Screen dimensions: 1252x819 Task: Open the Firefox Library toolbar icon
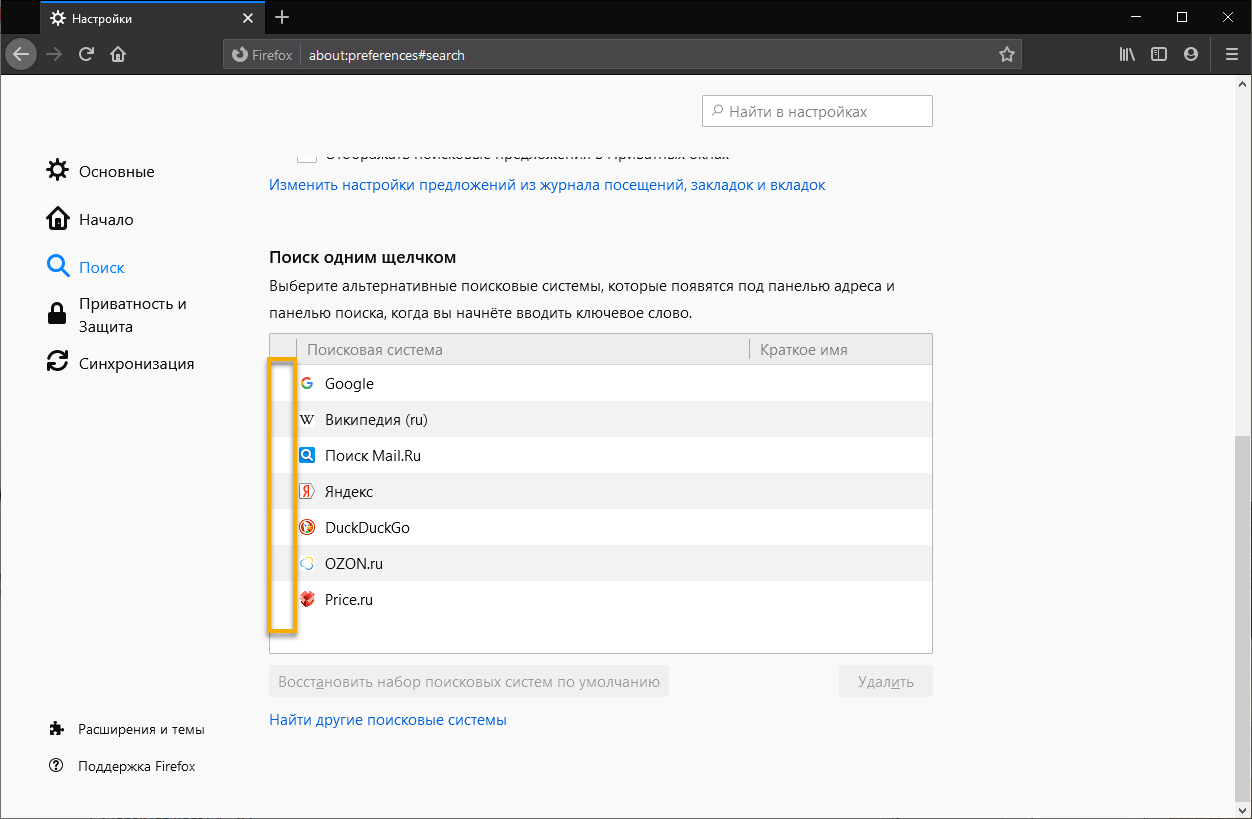(1127, 54)
